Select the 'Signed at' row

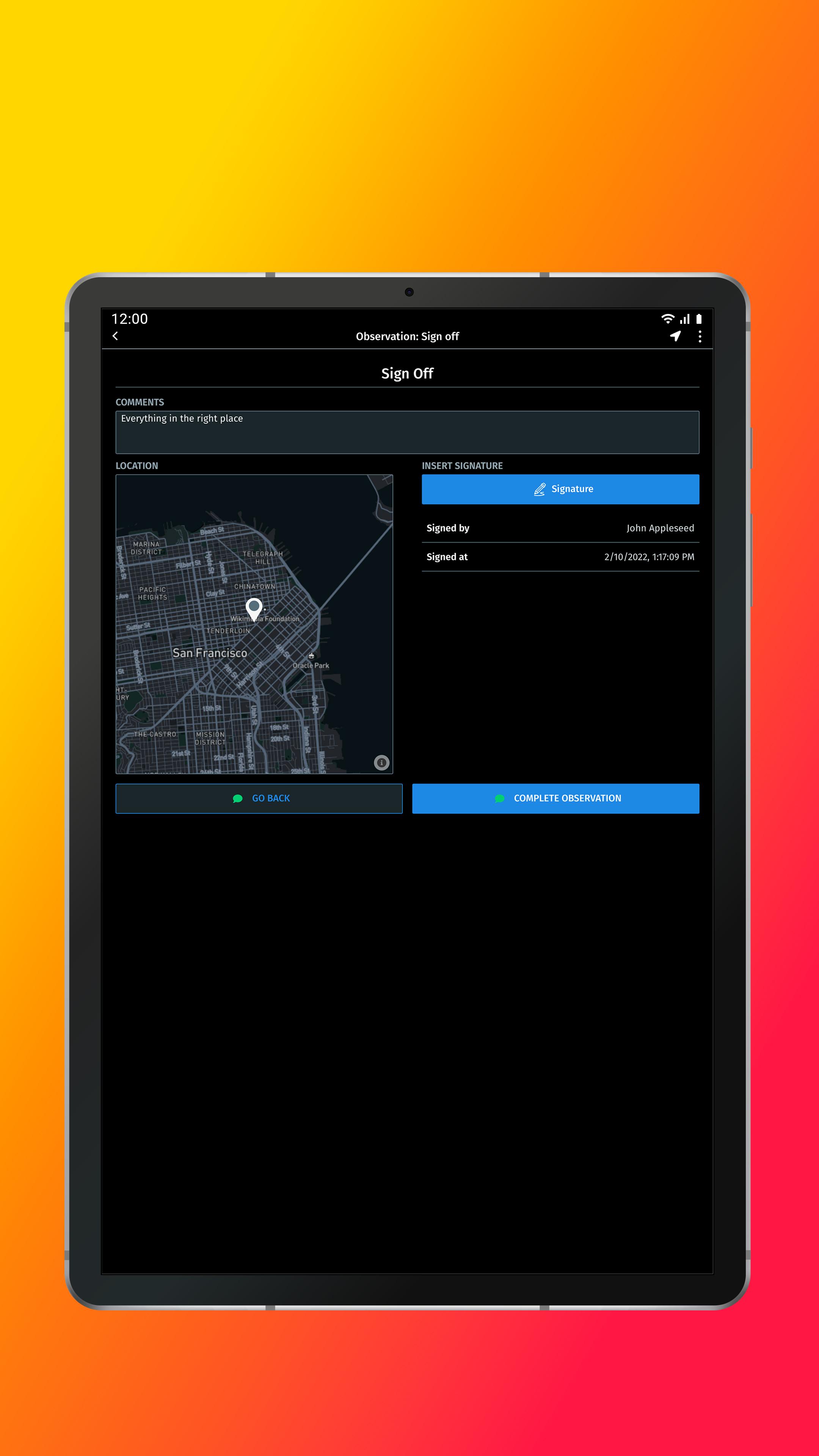[x=560, y=557]
